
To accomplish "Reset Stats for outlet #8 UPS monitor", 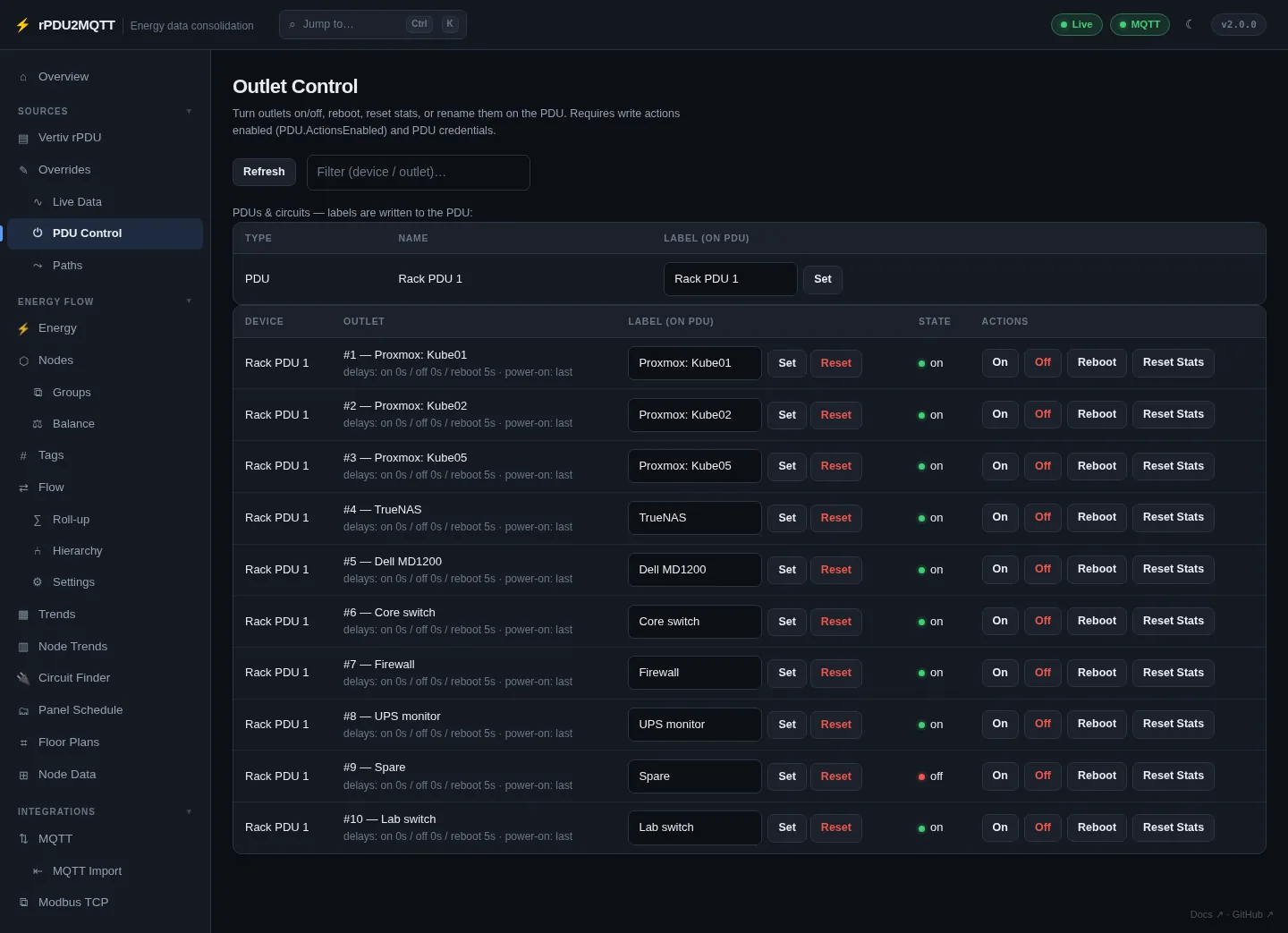I will click(x=1174, y=724).
